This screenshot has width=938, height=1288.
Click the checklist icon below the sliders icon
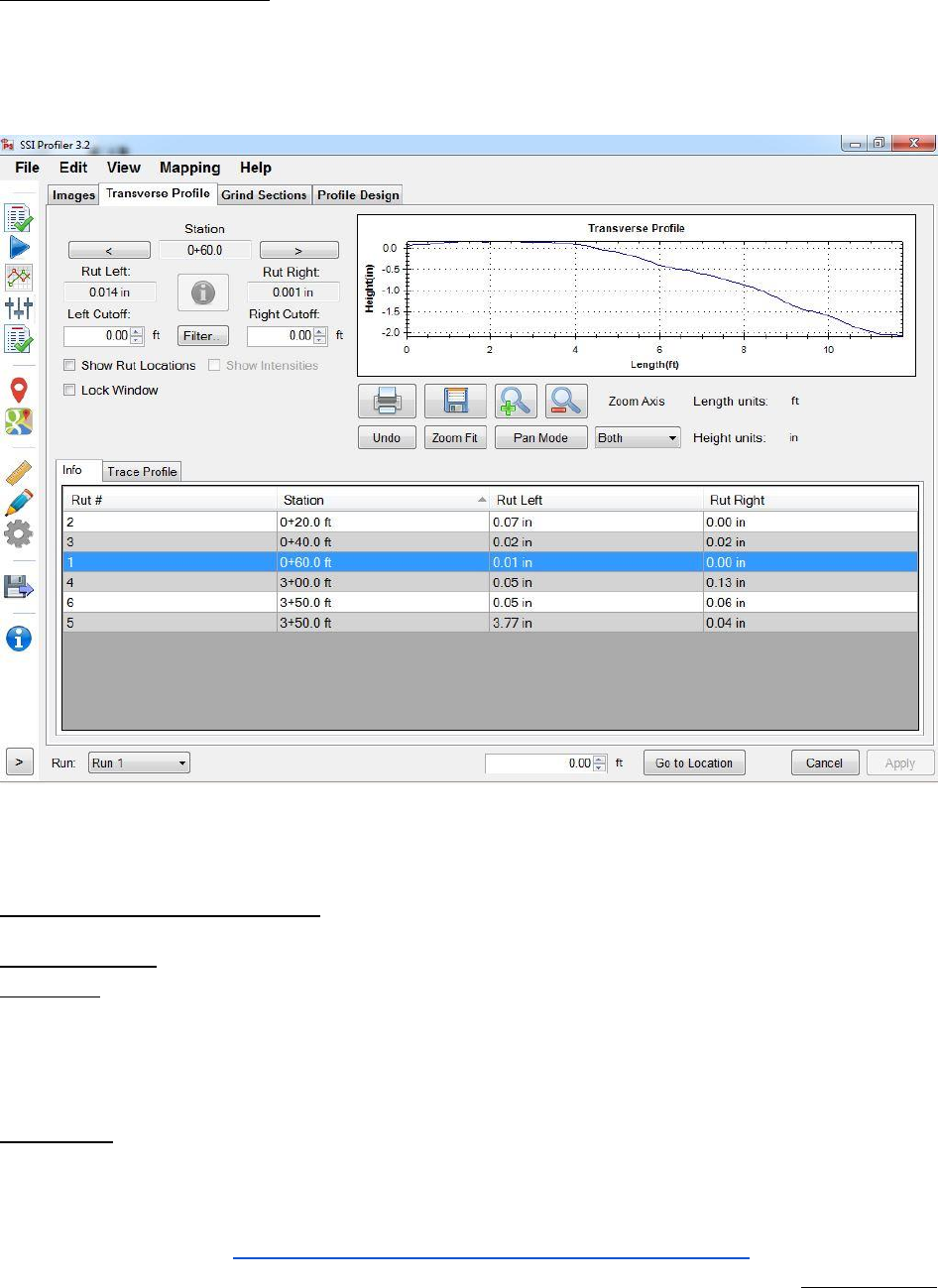tap(19, 338)
